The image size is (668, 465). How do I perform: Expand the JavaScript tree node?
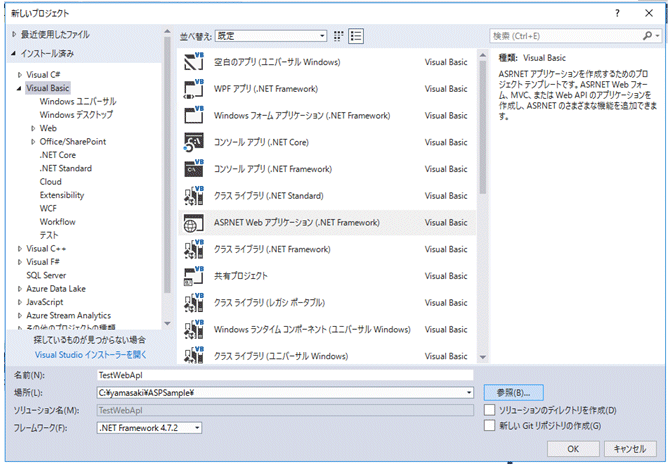coord(20,302)
